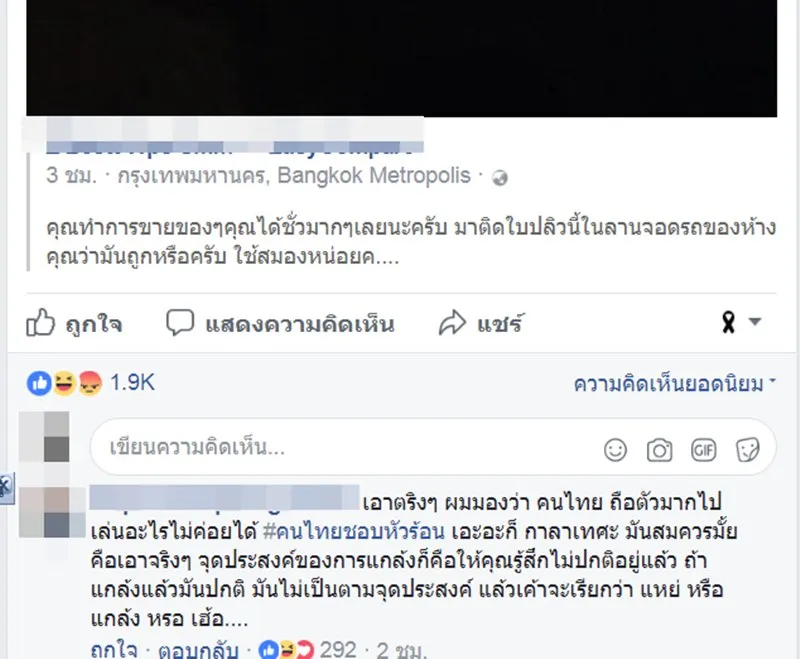
Task: Open the ความคิดเห็นยอดนิยม comment sort dropdown
Action: pos(674,384)
